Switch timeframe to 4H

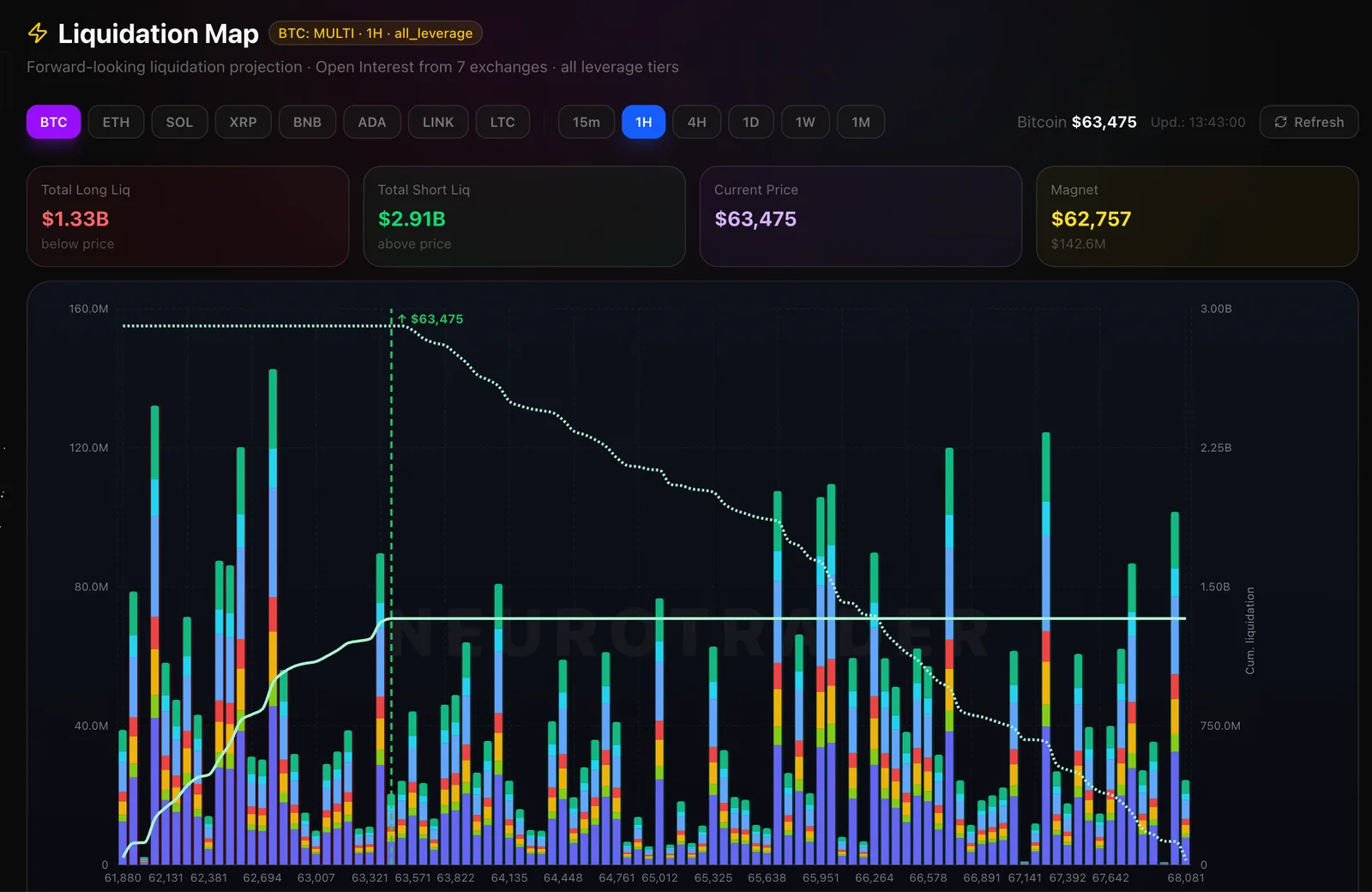tap(697, 122)
